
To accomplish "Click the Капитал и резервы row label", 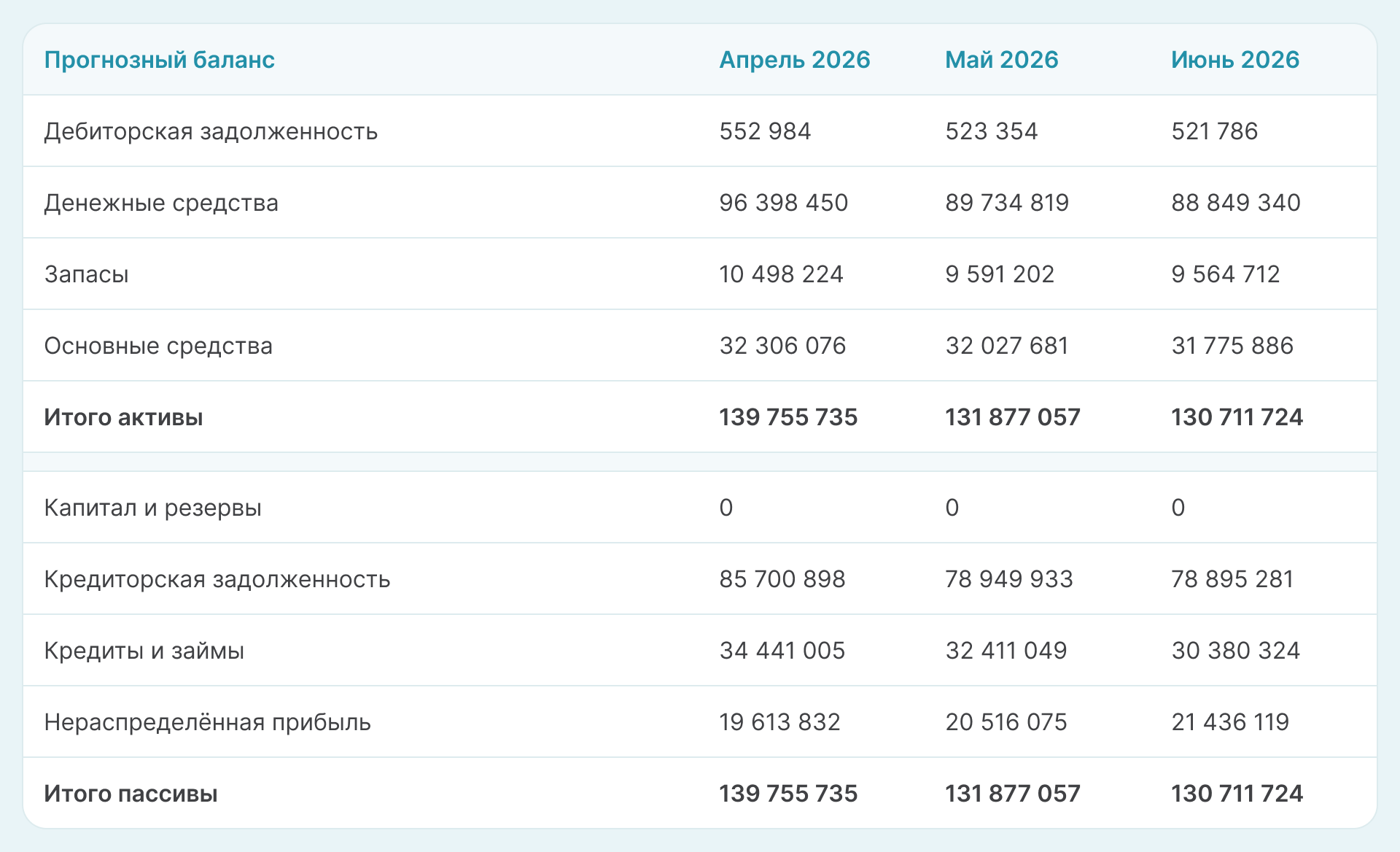I will (x=152, y=508).
